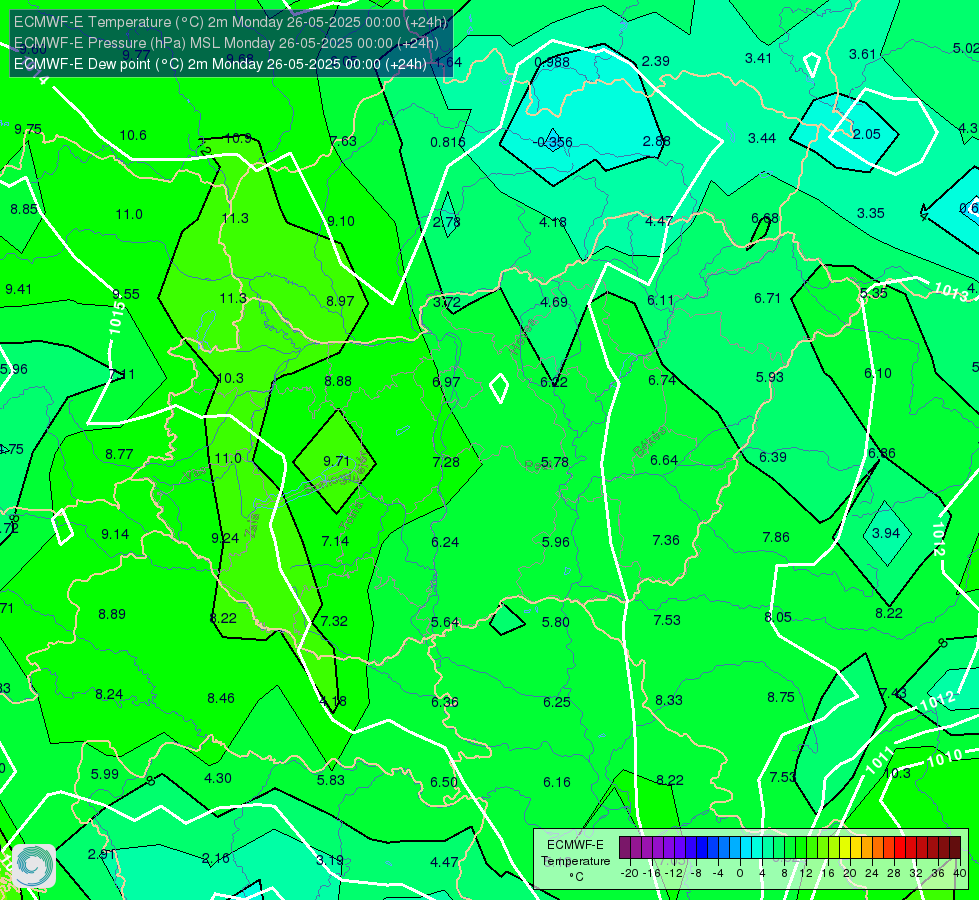This screenshot has width=979, height=900.
Task: Click the 8.97 temperature value
Action: (x=340, y=301)
